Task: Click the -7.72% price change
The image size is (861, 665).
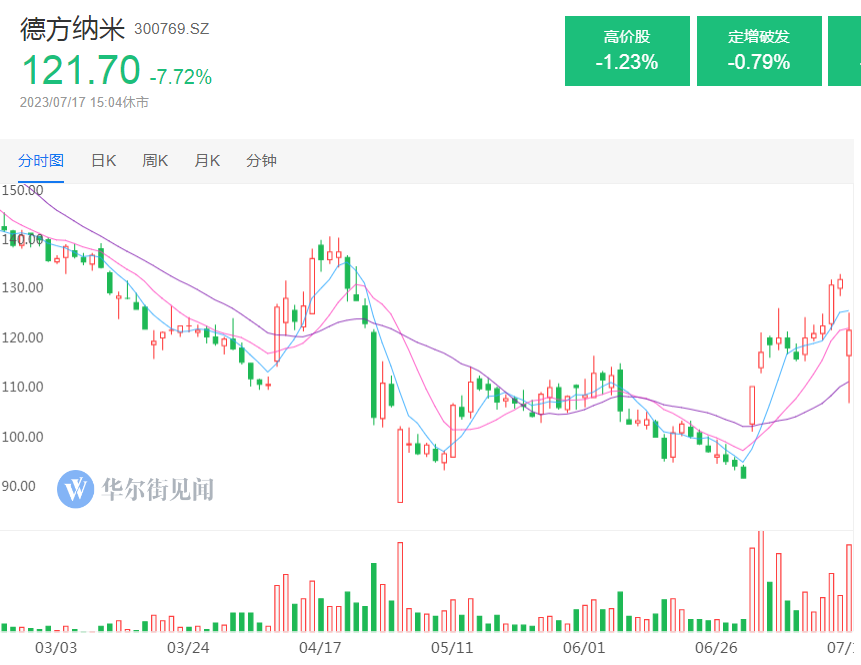Action: tap(181, 76)
